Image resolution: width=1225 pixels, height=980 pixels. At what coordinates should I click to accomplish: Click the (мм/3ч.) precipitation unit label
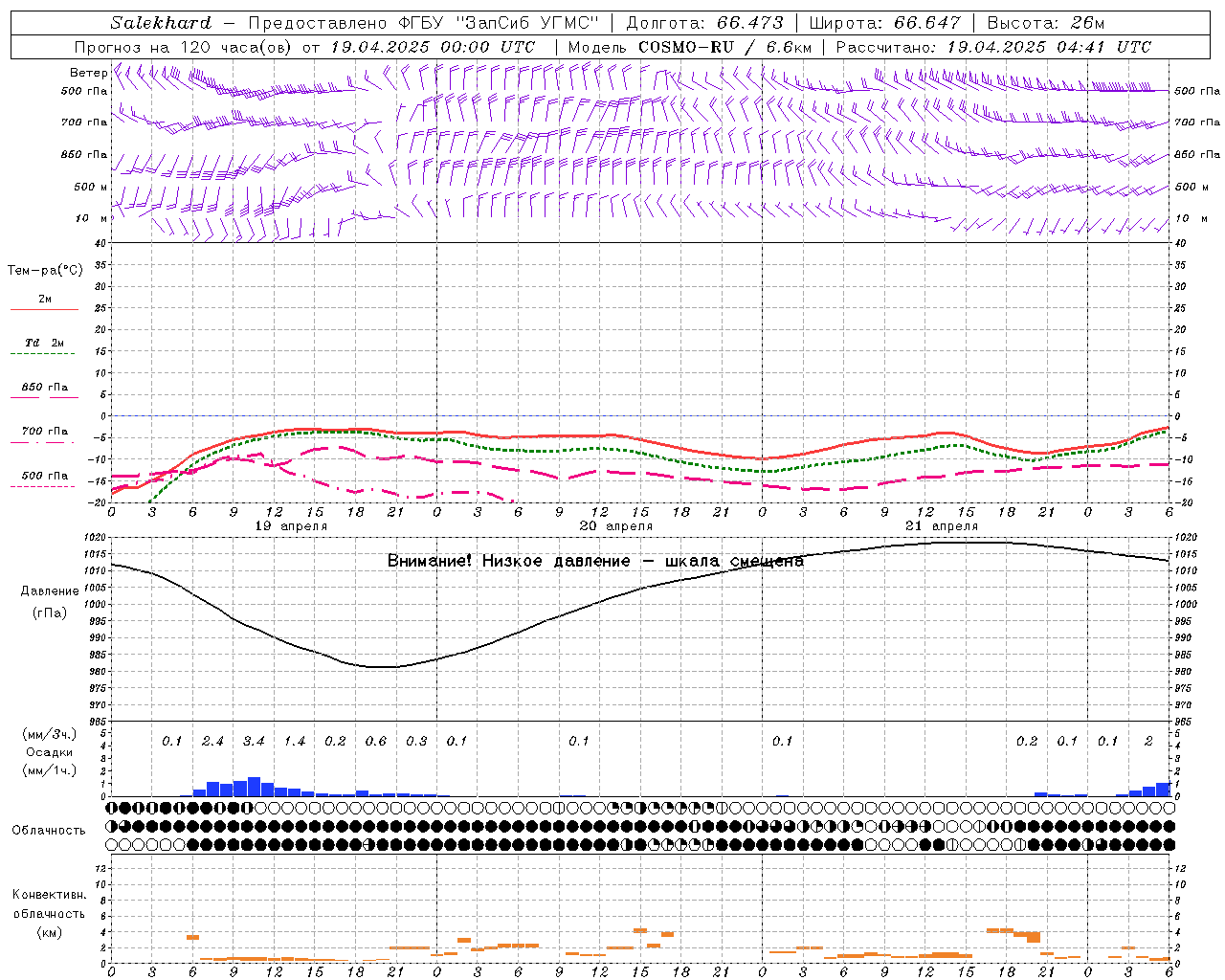[x=49, y=734]
